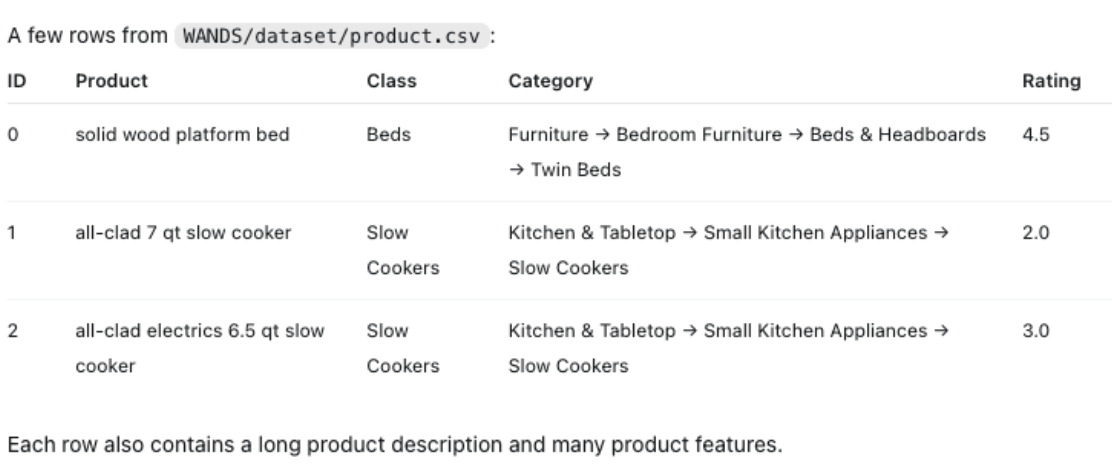The image size is (1112, 466).
Task: Click the 2.0 rating value
Action: pyautogui.click(x=1035, y=233)
